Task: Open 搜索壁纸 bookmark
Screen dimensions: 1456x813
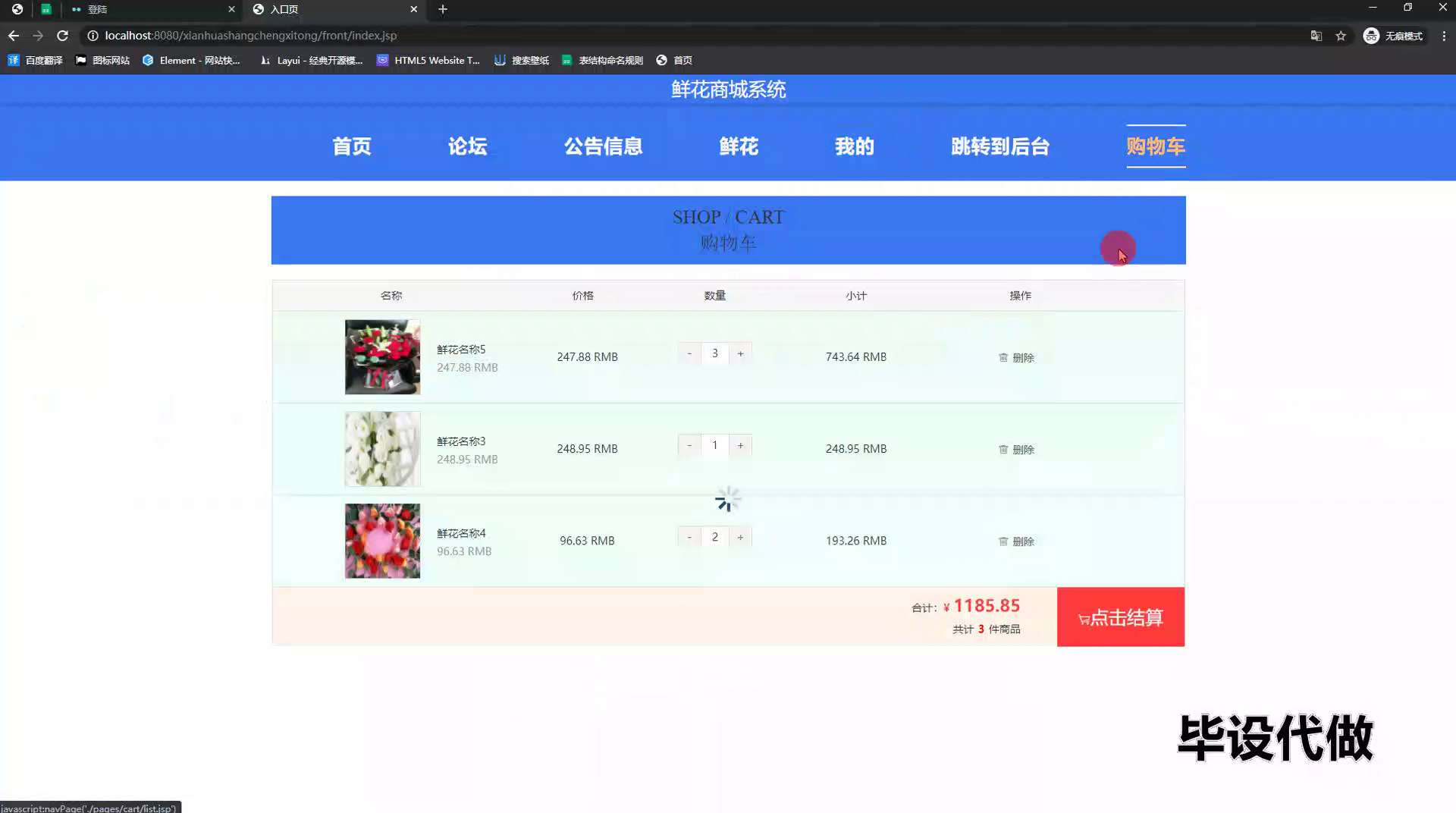Action: point(522,60)
